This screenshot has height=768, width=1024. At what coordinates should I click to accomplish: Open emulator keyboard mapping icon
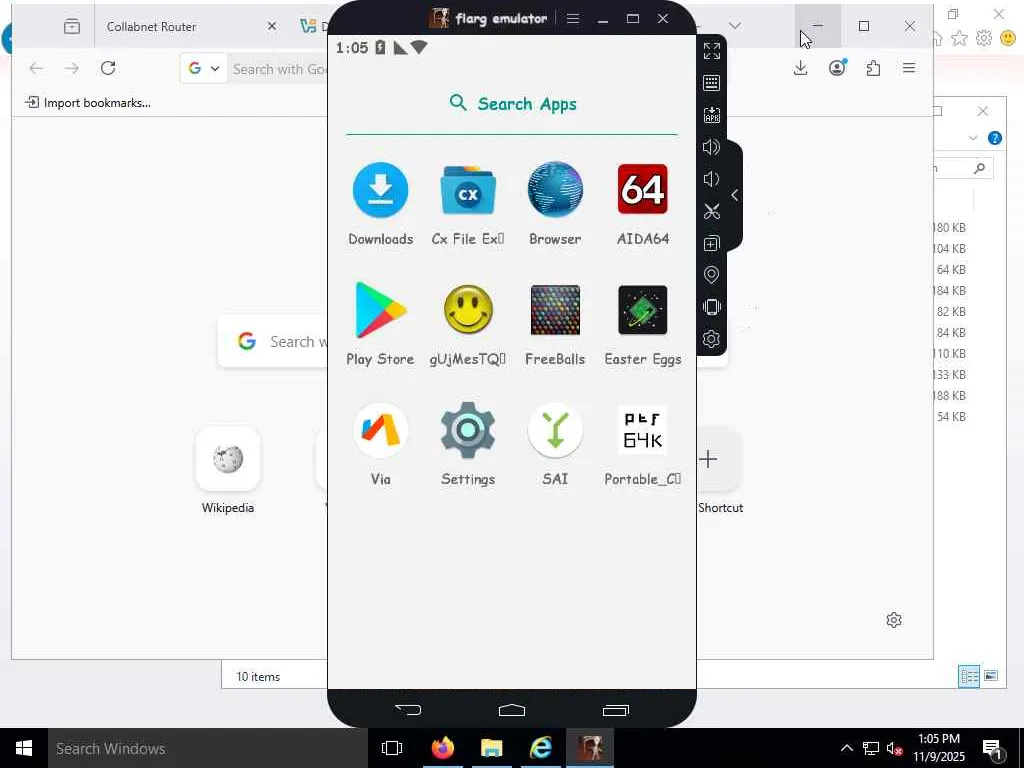click(712, 83)
